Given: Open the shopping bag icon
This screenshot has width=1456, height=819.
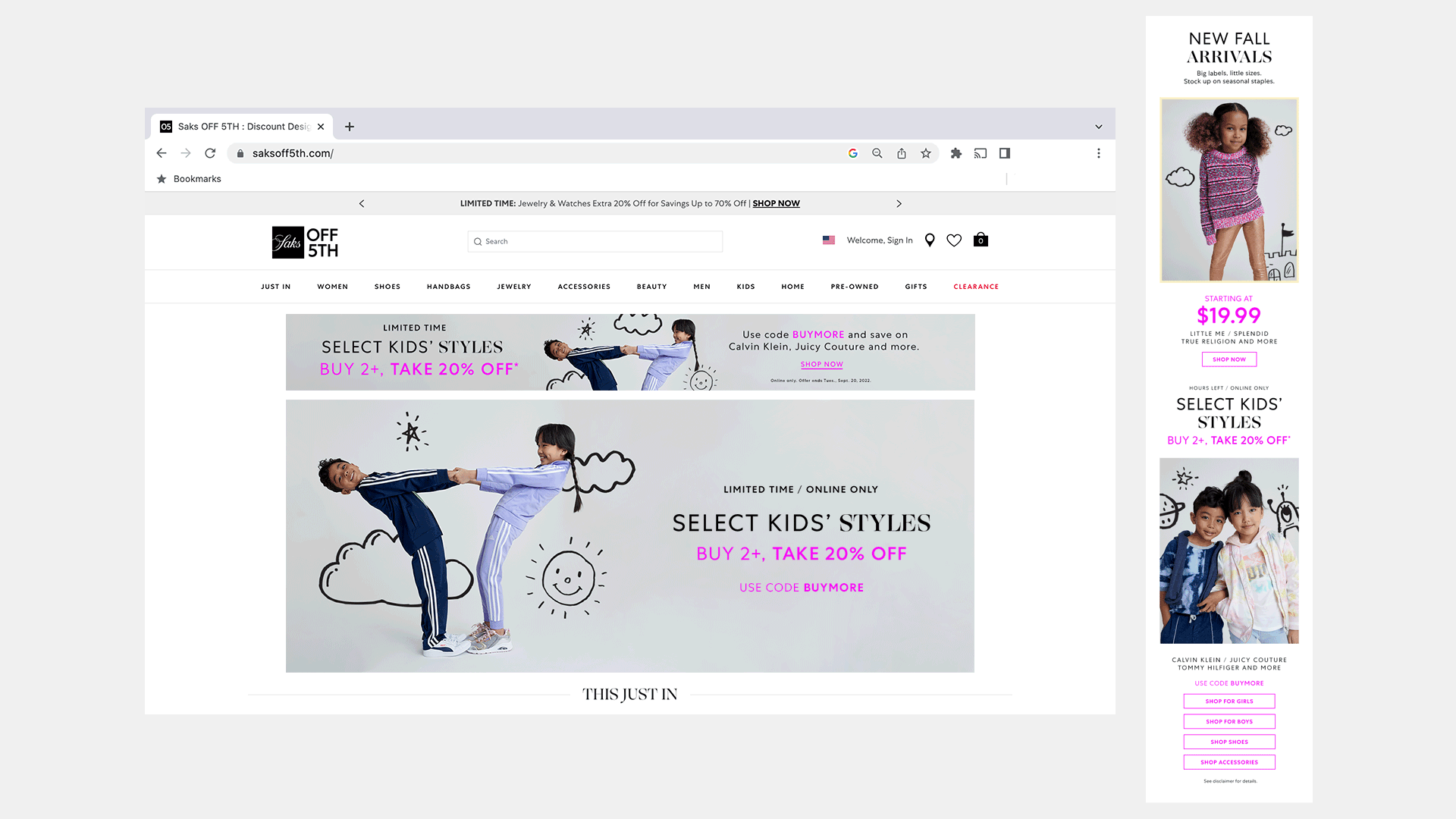Looking at the screenshot, I should point(981,240).
